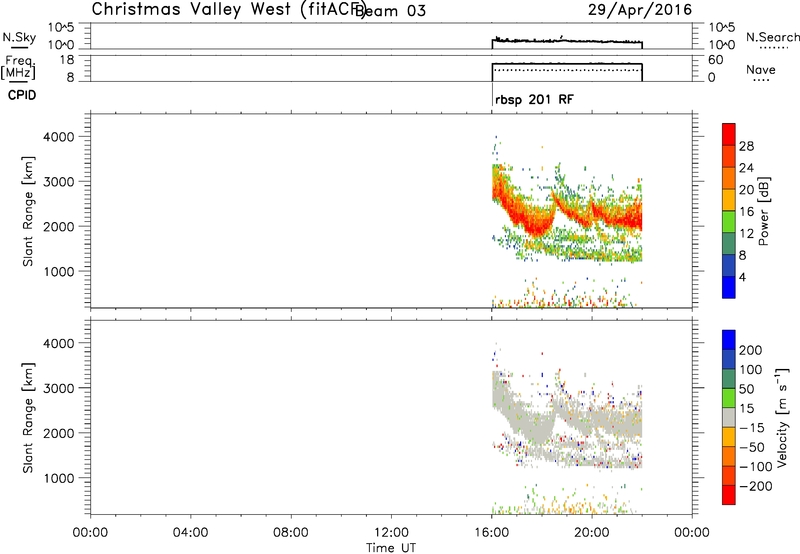The width and height of the screenshot is (800, 554).
Task: Click the 'CPID' row label
Action: coord(22,95)
